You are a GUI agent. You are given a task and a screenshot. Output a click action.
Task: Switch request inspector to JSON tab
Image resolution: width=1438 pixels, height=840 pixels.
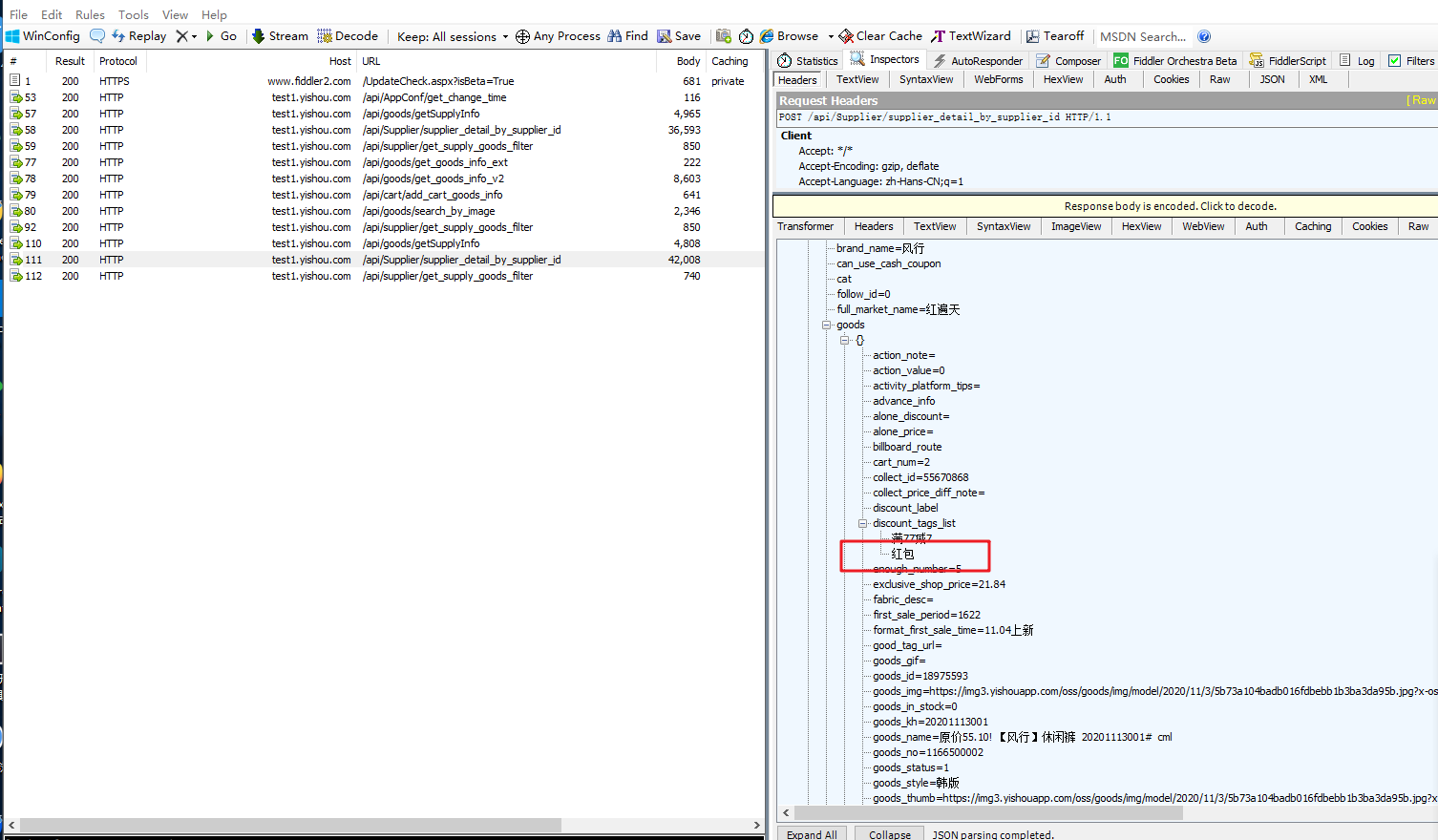(x=1272, y=80)
